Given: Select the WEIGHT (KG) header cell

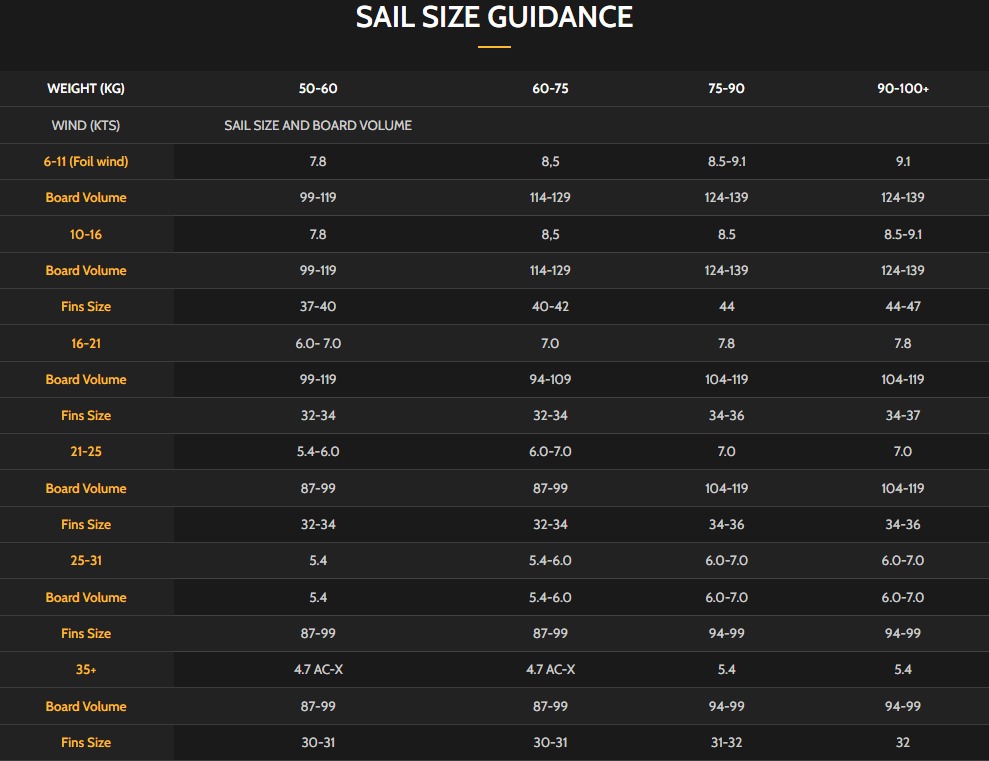Looking at the screenshot, I should 86,89.
